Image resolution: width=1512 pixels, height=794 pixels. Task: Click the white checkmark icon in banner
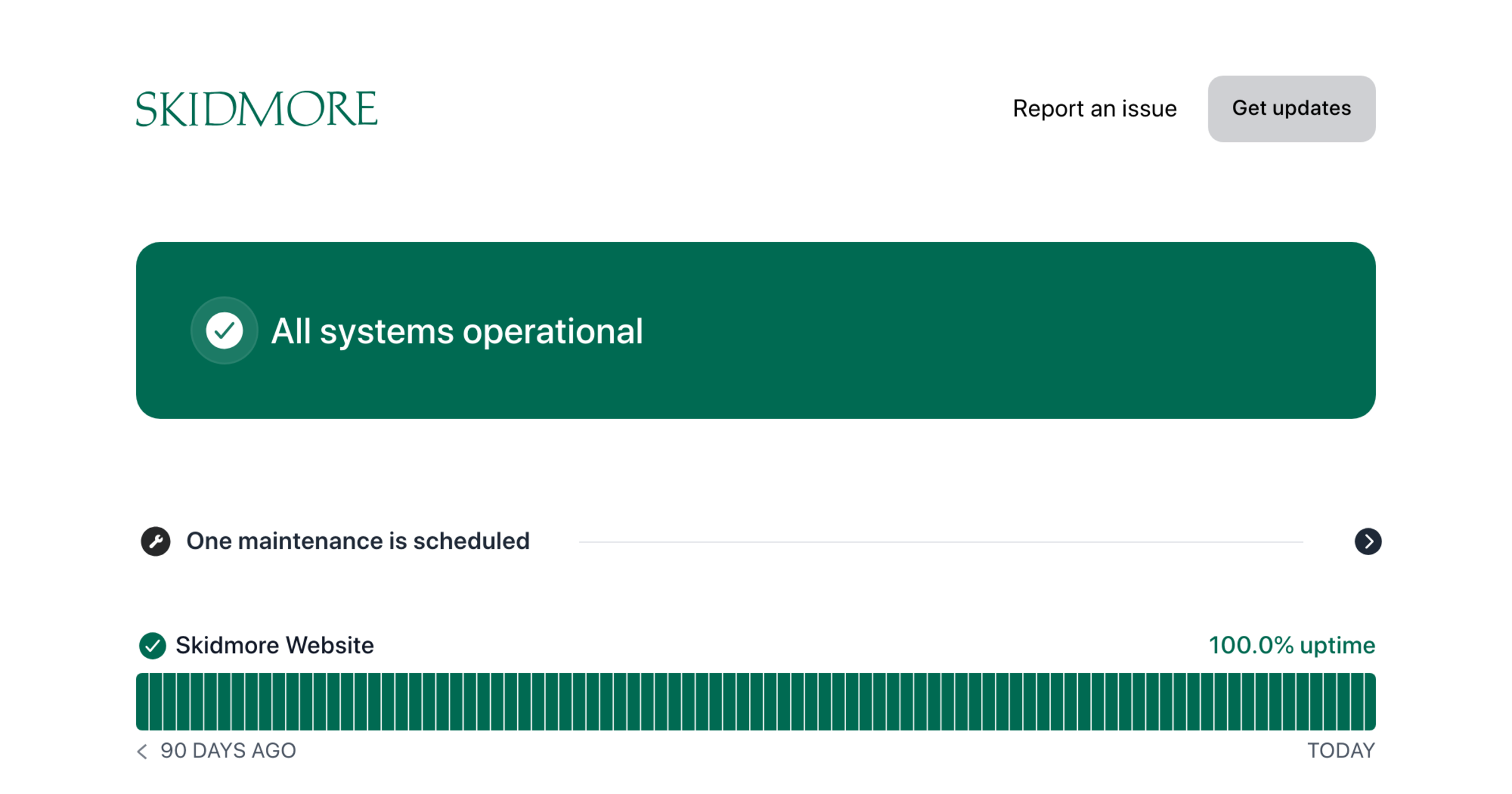tap(224, 331)
